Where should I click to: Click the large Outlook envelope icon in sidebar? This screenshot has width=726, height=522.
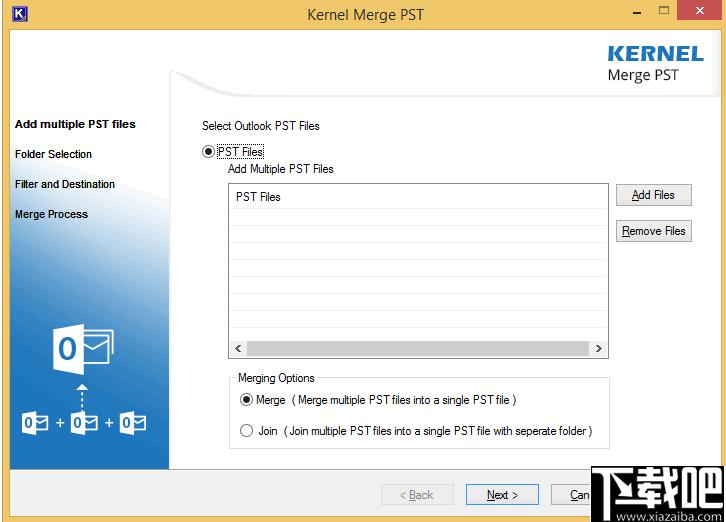[83, 348]
